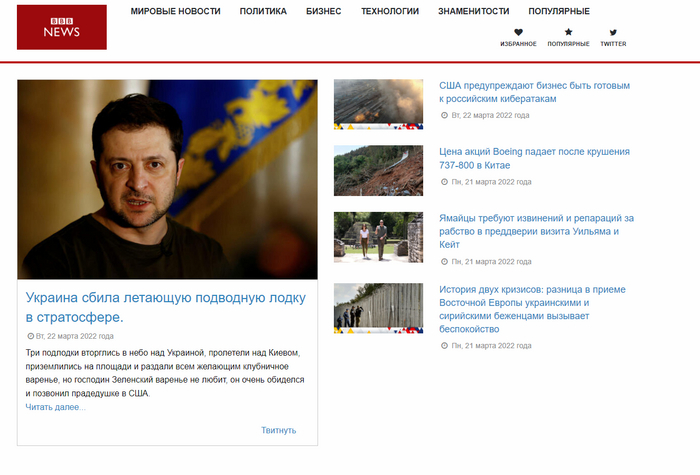Screen dimensions: 700x475
Task: Click the clock icon beside the Boeing article date
Action: click(444, 182)
